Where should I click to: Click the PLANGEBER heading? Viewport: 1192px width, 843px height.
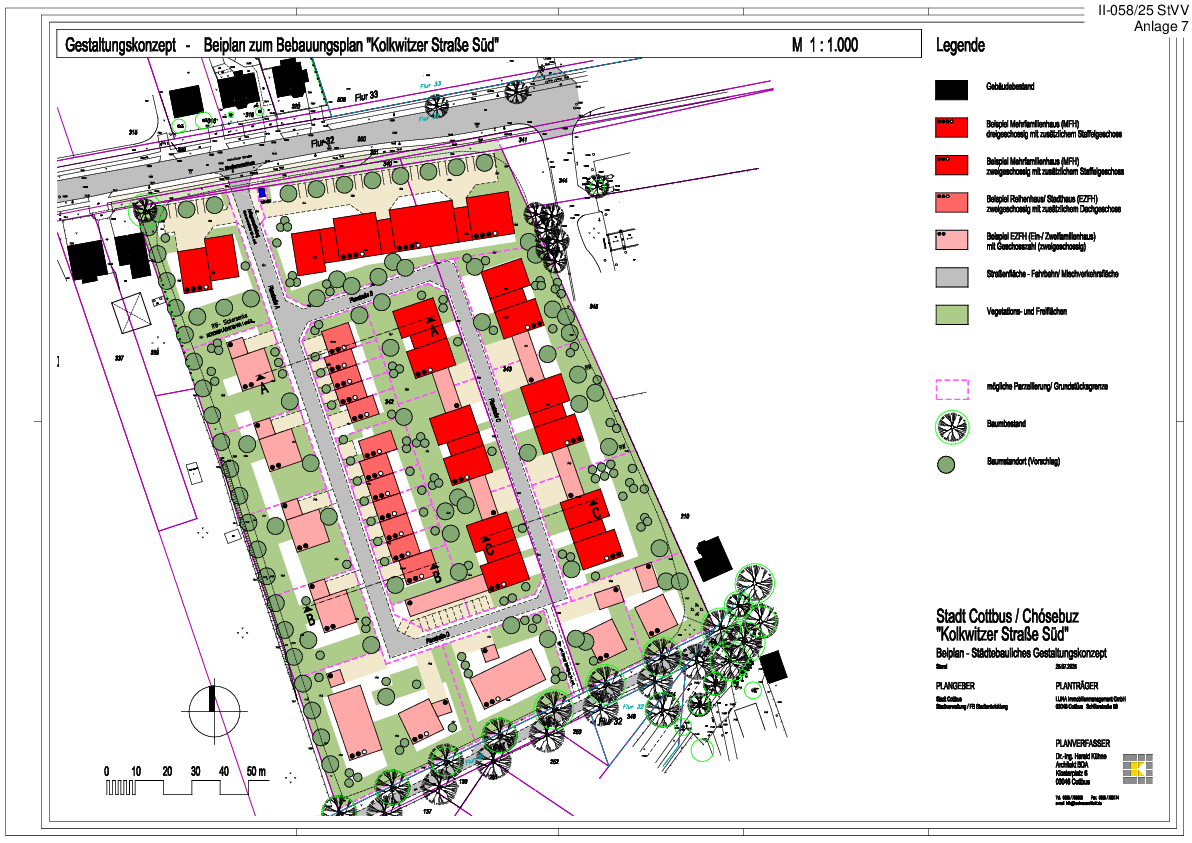click(x=958, y=685)
